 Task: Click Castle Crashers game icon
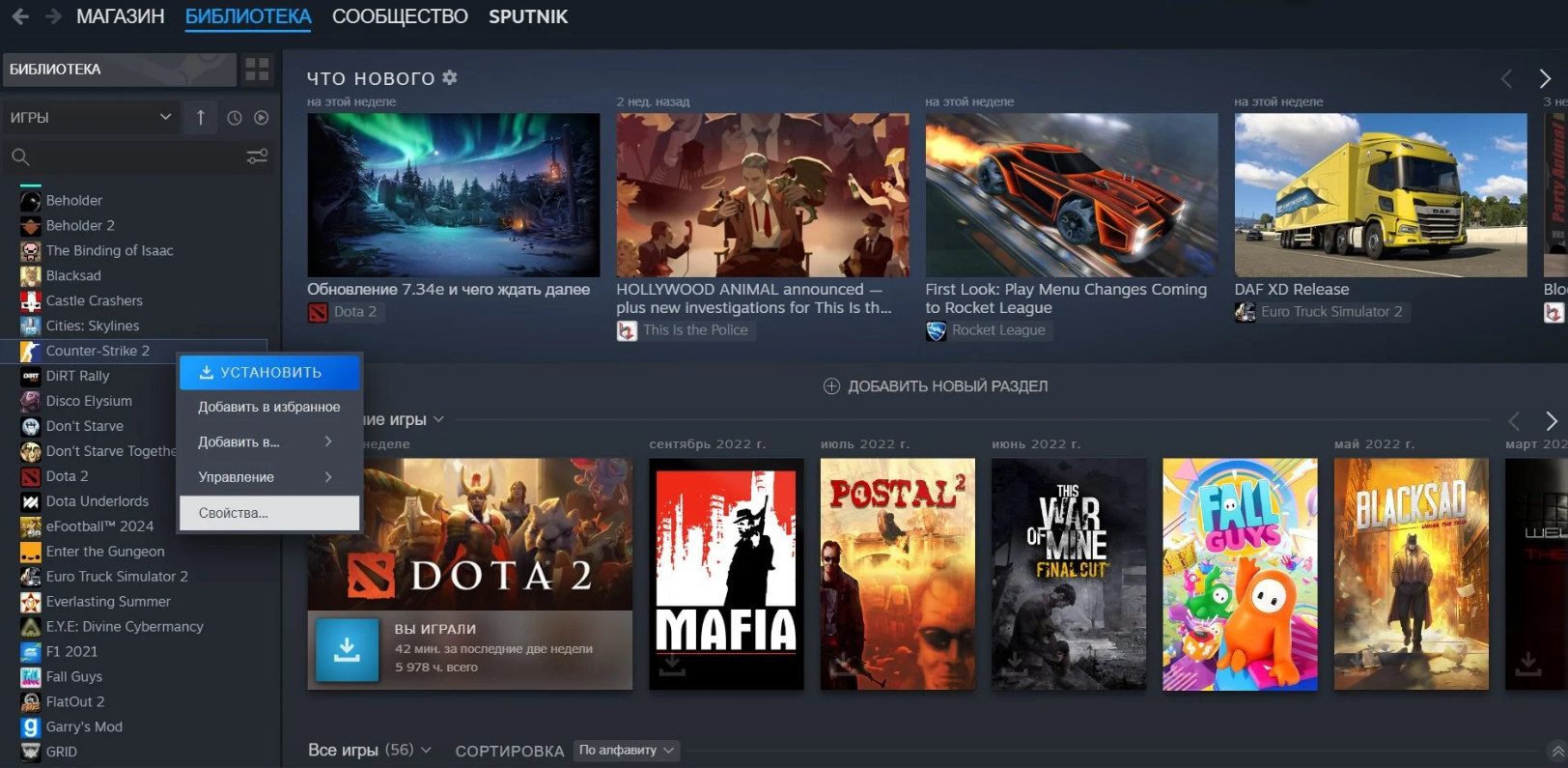(31, 300)
